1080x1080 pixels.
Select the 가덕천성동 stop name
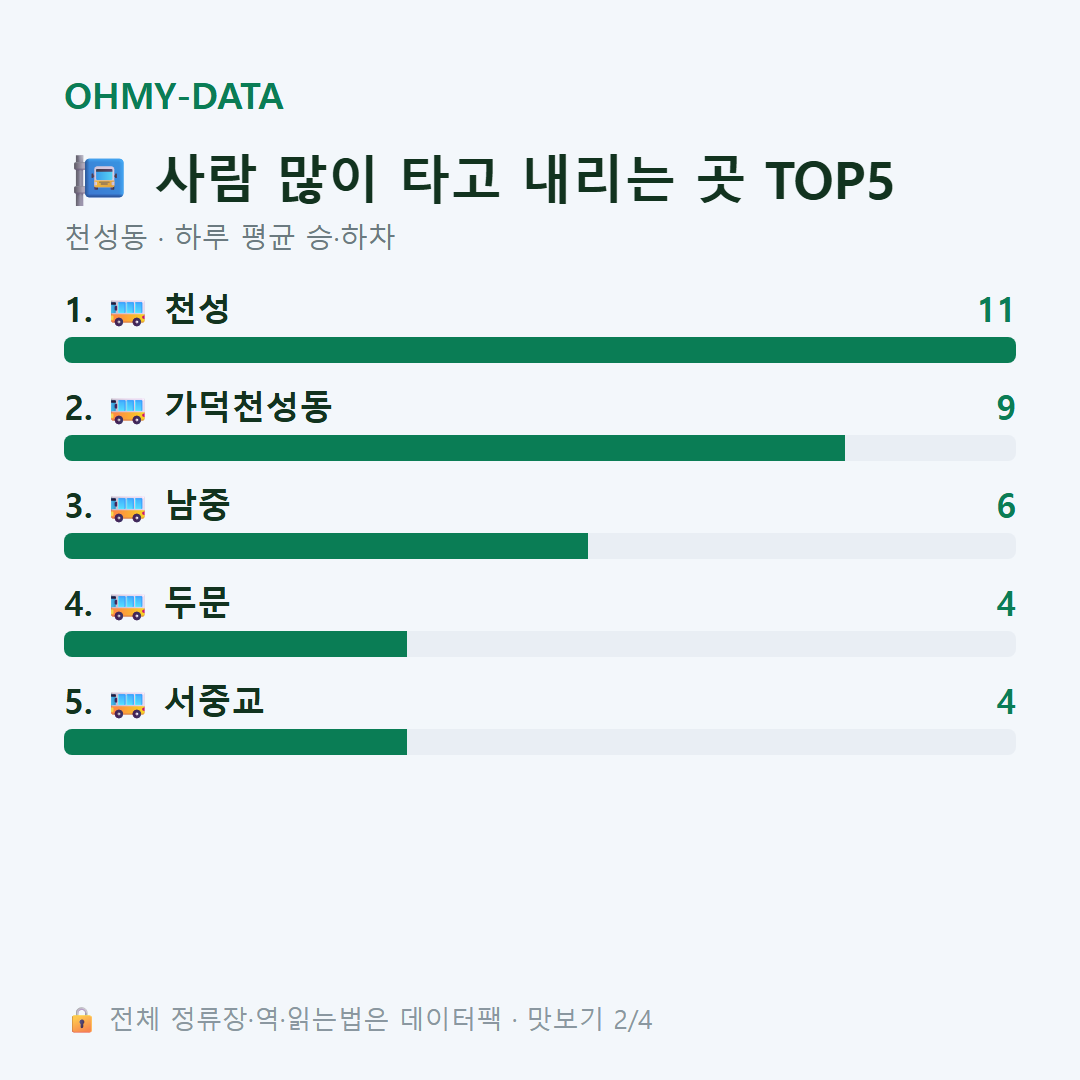(248, 407)
